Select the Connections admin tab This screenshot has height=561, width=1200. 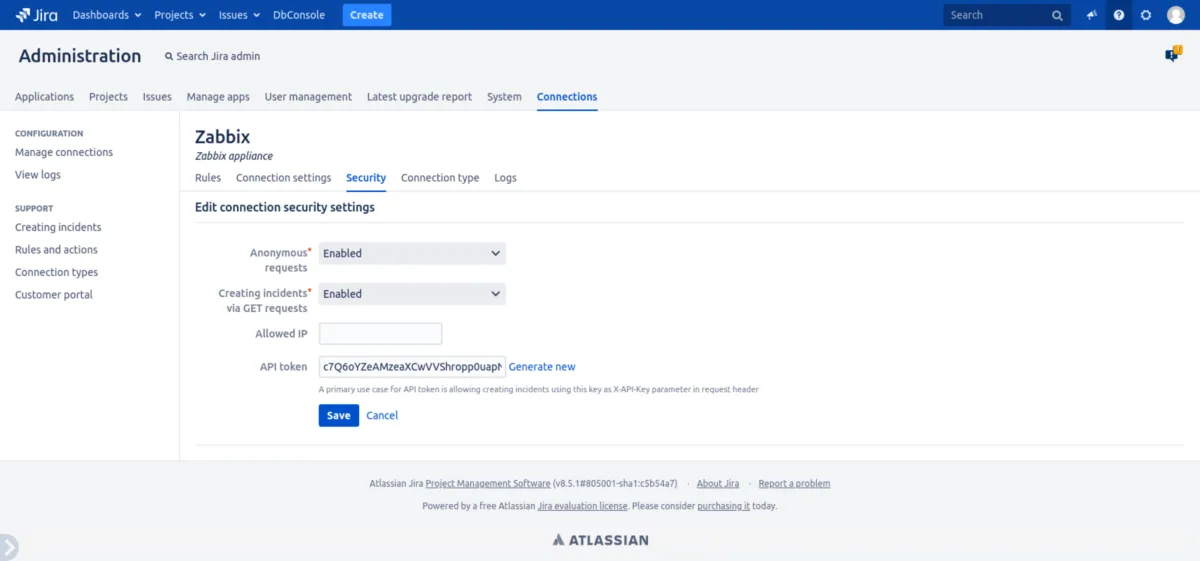tap(567, 97)
